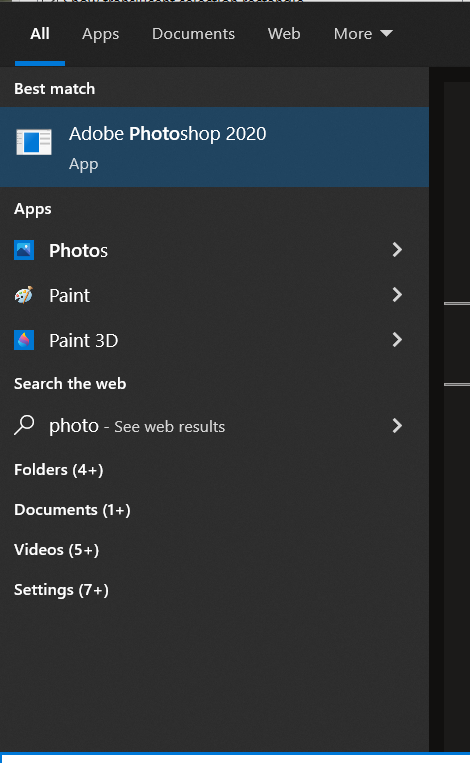
Task: Click the Paint palette icon
Action: click(x=24, y=295)
